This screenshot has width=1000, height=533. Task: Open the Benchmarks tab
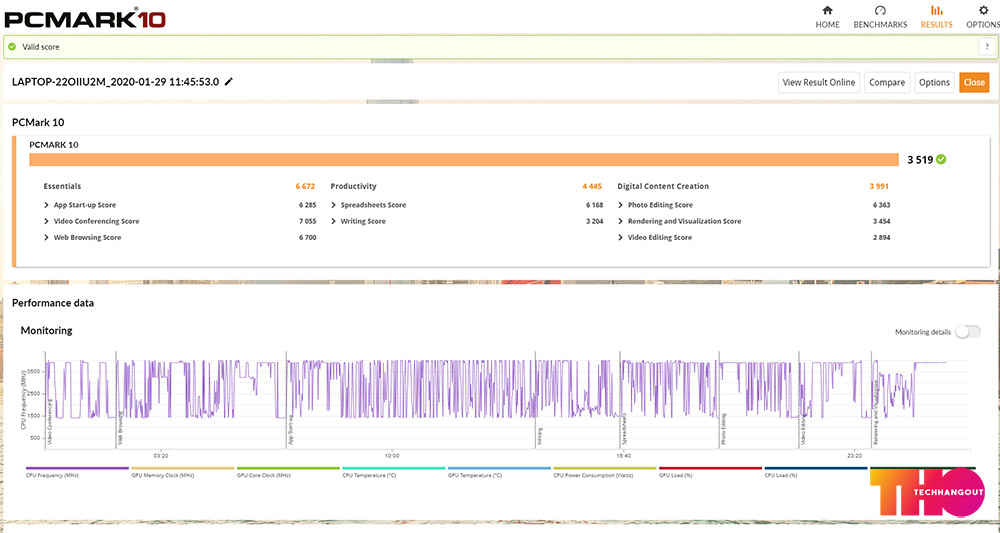point(880,17)
